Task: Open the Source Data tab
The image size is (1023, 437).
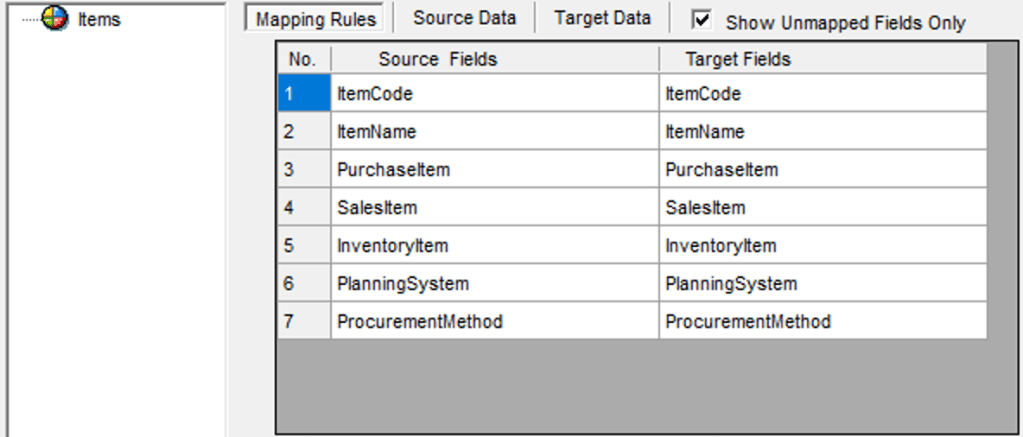Action: pos(464,18)
